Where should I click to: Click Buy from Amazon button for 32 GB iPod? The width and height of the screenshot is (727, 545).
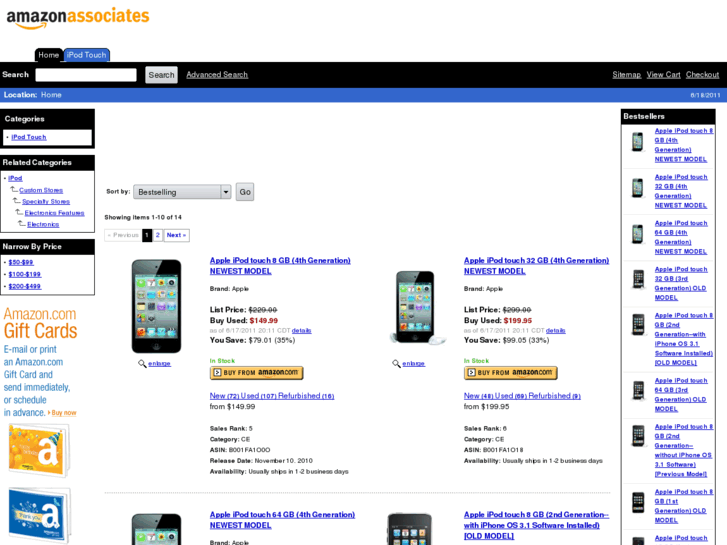pyautogui.click(x=510, y=373)
